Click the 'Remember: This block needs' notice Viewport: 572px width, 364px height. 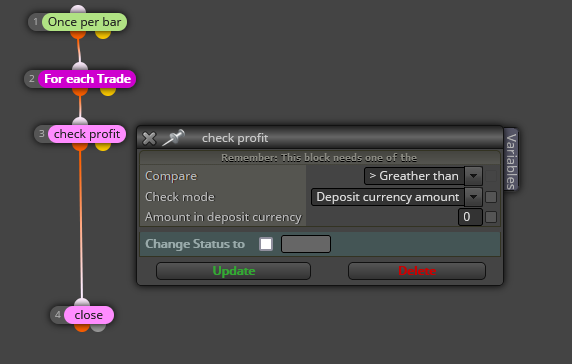coord(319,158)
